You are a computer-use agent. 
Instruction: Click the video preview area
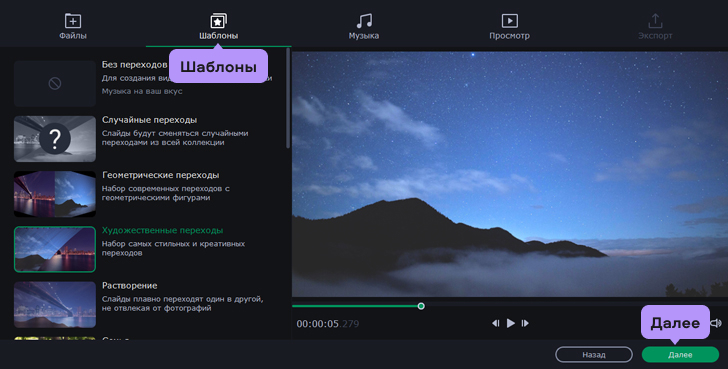pyautogui.click(x=510, y=174)
